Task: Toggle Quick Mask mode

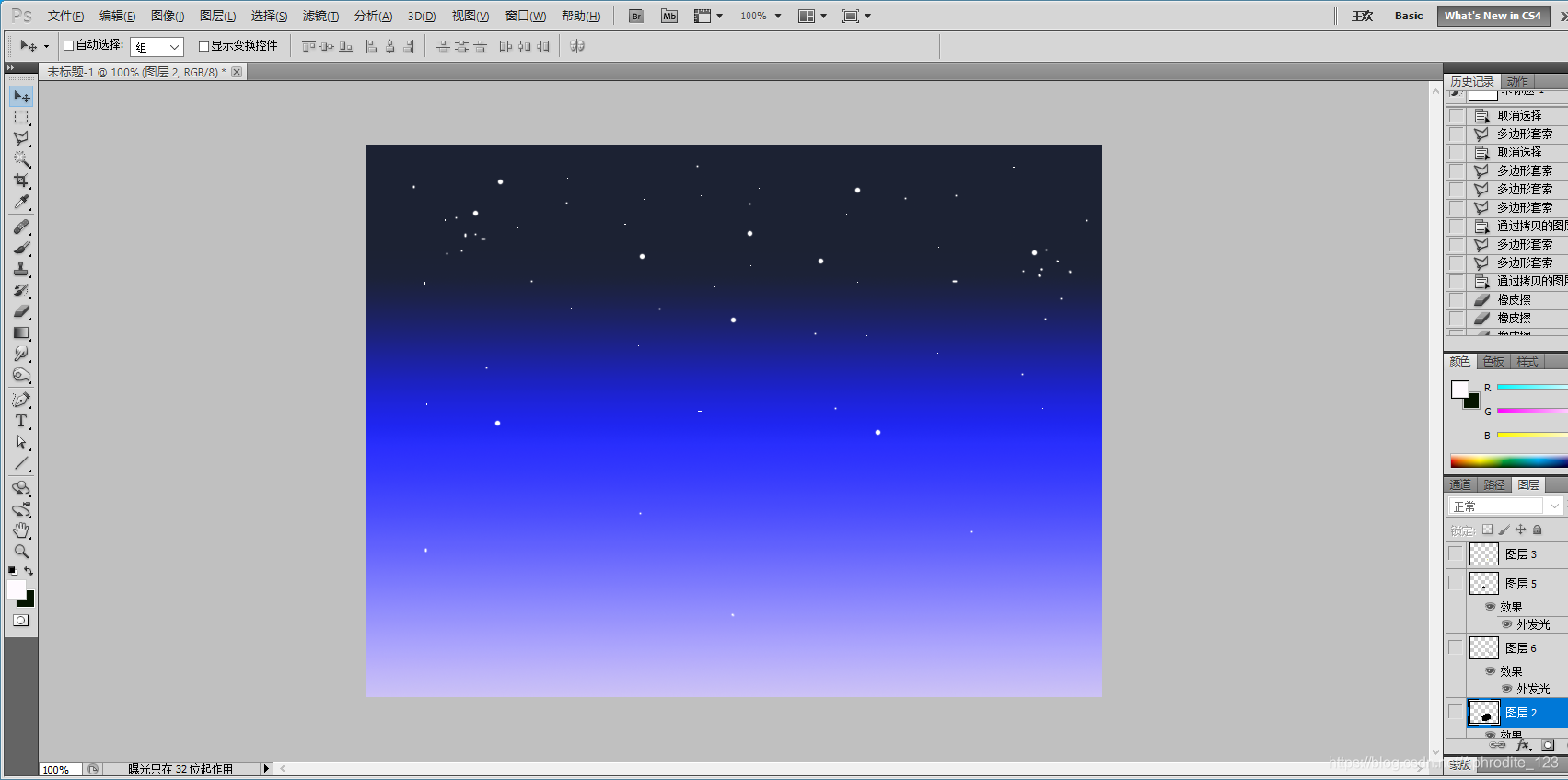Action: [x=21, y=621]
